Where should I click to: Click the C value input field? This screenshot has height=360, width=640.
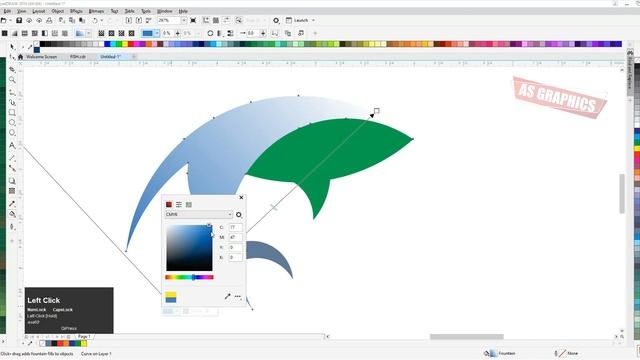pos(236,227)
